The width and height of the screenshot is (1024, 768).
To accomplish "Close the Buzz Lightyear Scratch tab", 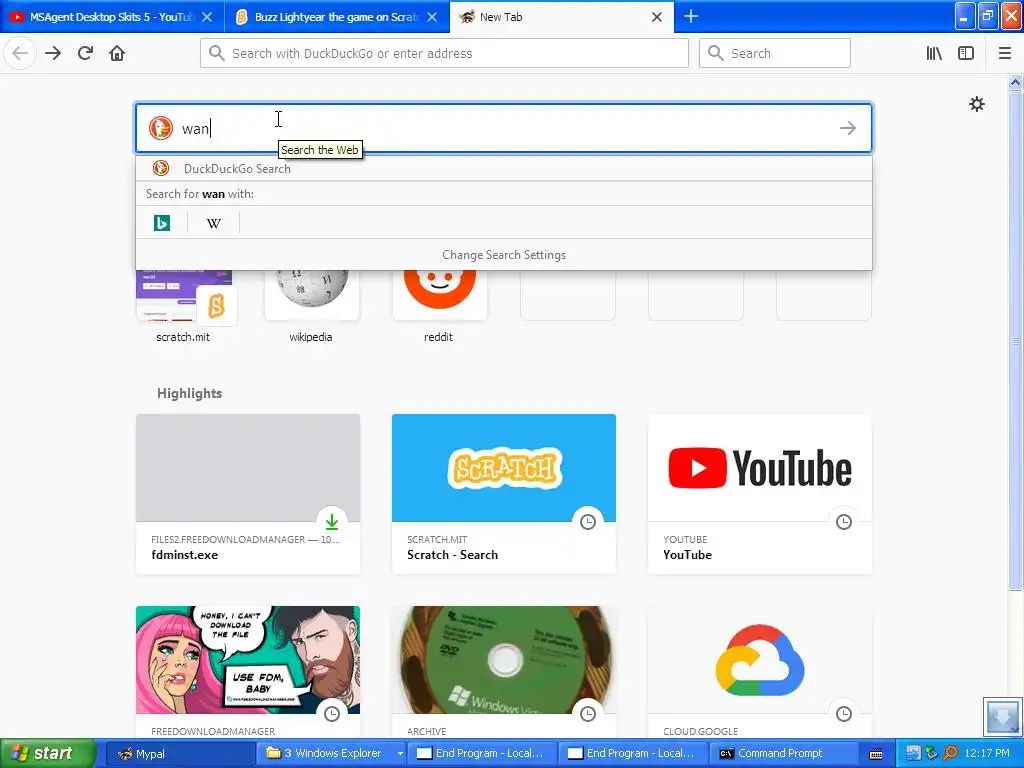I will tap(432, 17).
